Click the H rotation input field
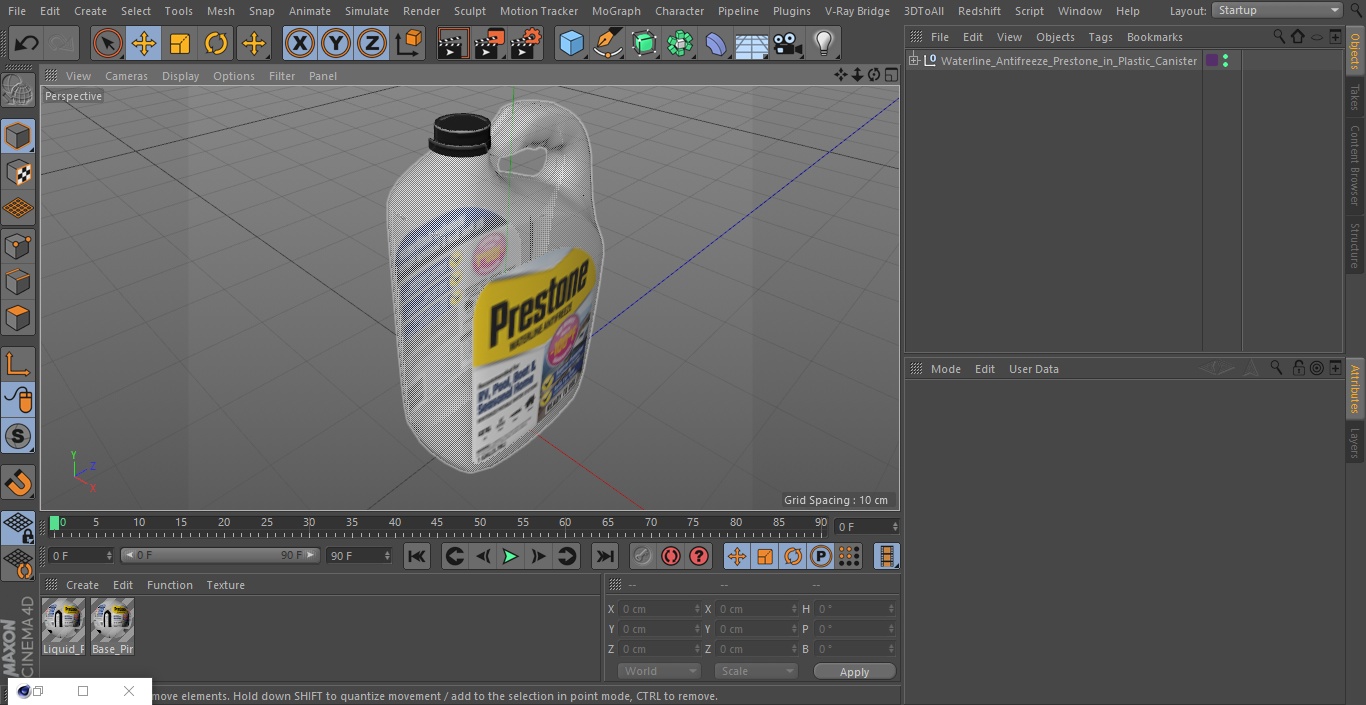 coord(855,609)
